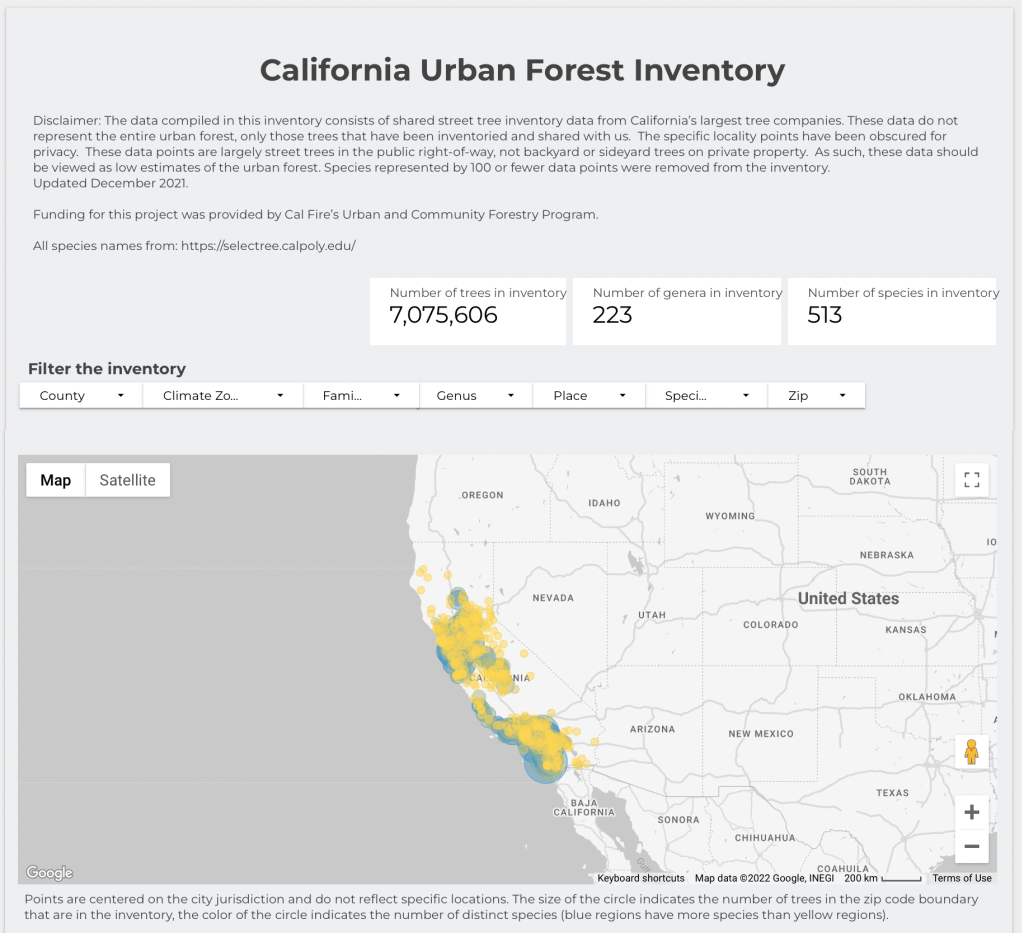Click the fullscreen map toggle icon
Image resolution: width=1024 pixels, height=933 pixels.
pyautogui.click(x=971, y=479)
